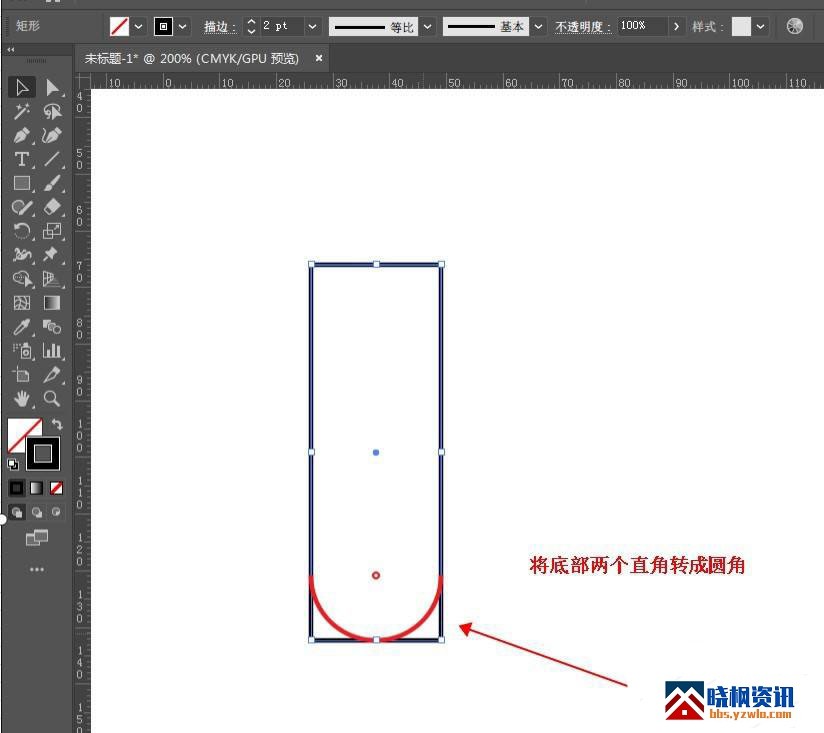
Task: Switch to the 未标题-1 document tab
Action: coord(192,59)
